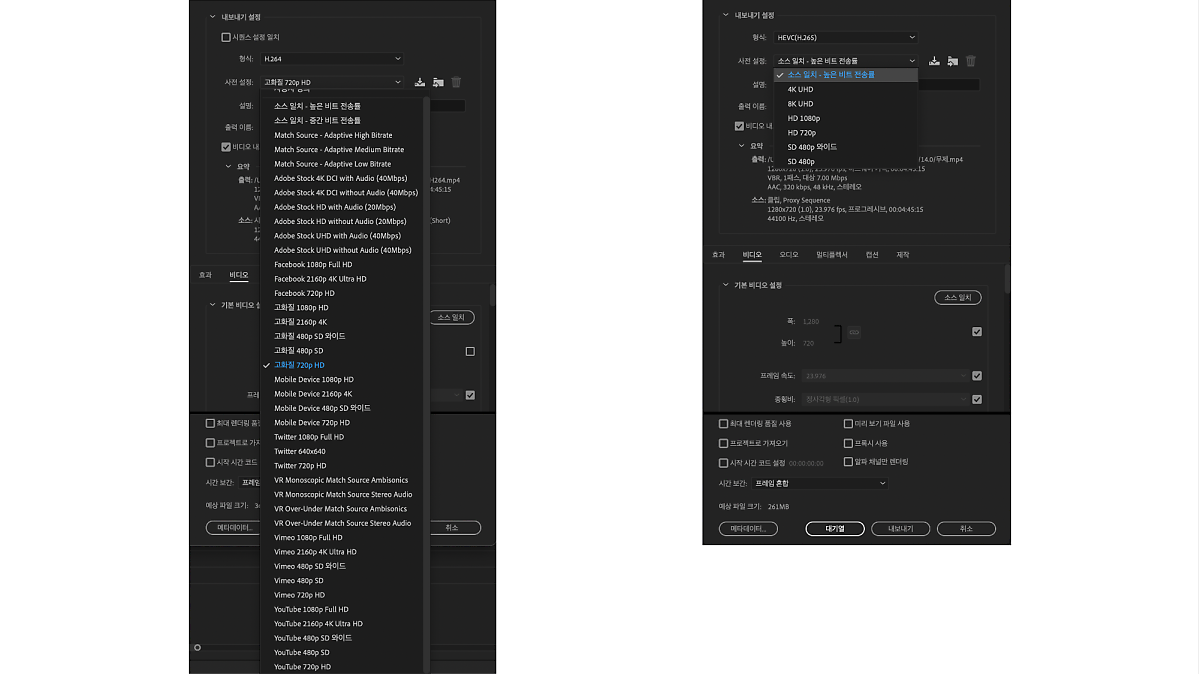Switch to 캡션 tab
1200x674 pixels.
(x=872, y=255)
